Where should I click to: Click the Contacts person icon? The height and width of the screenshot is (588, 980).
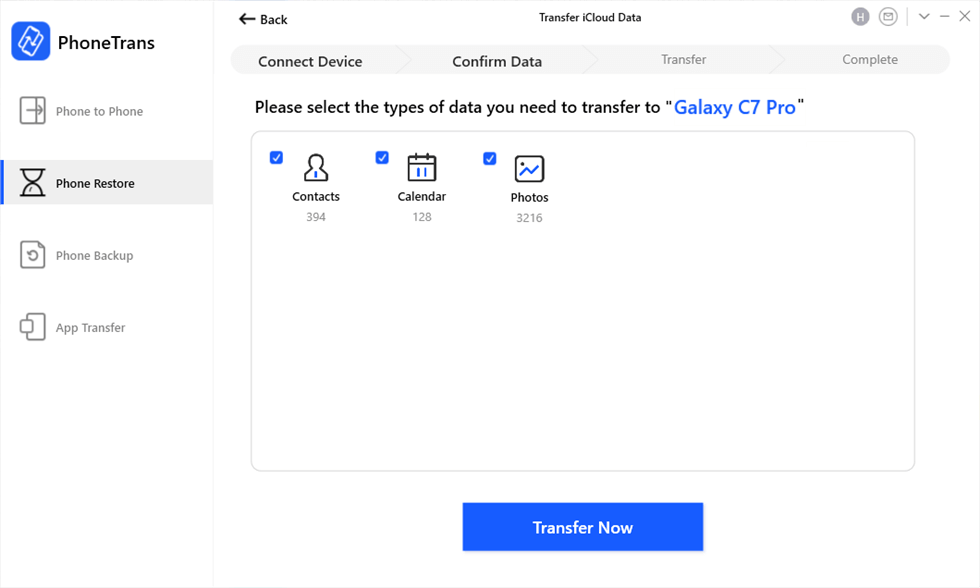316,167
